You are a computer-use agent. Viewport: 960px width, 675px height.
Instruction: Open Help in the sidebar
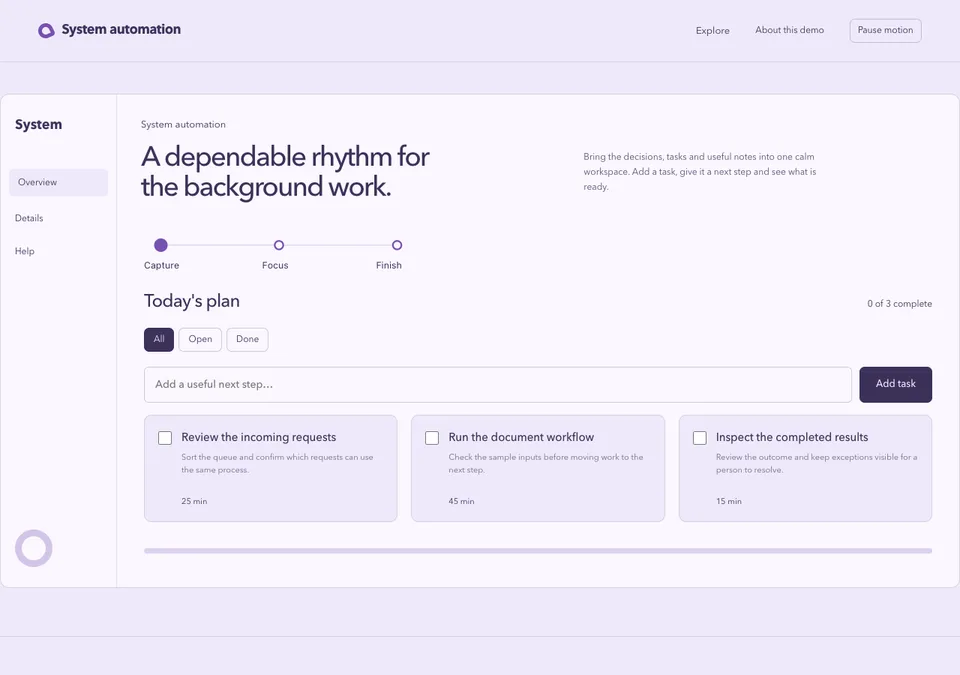pyautogui.click(x=24, y=251)
